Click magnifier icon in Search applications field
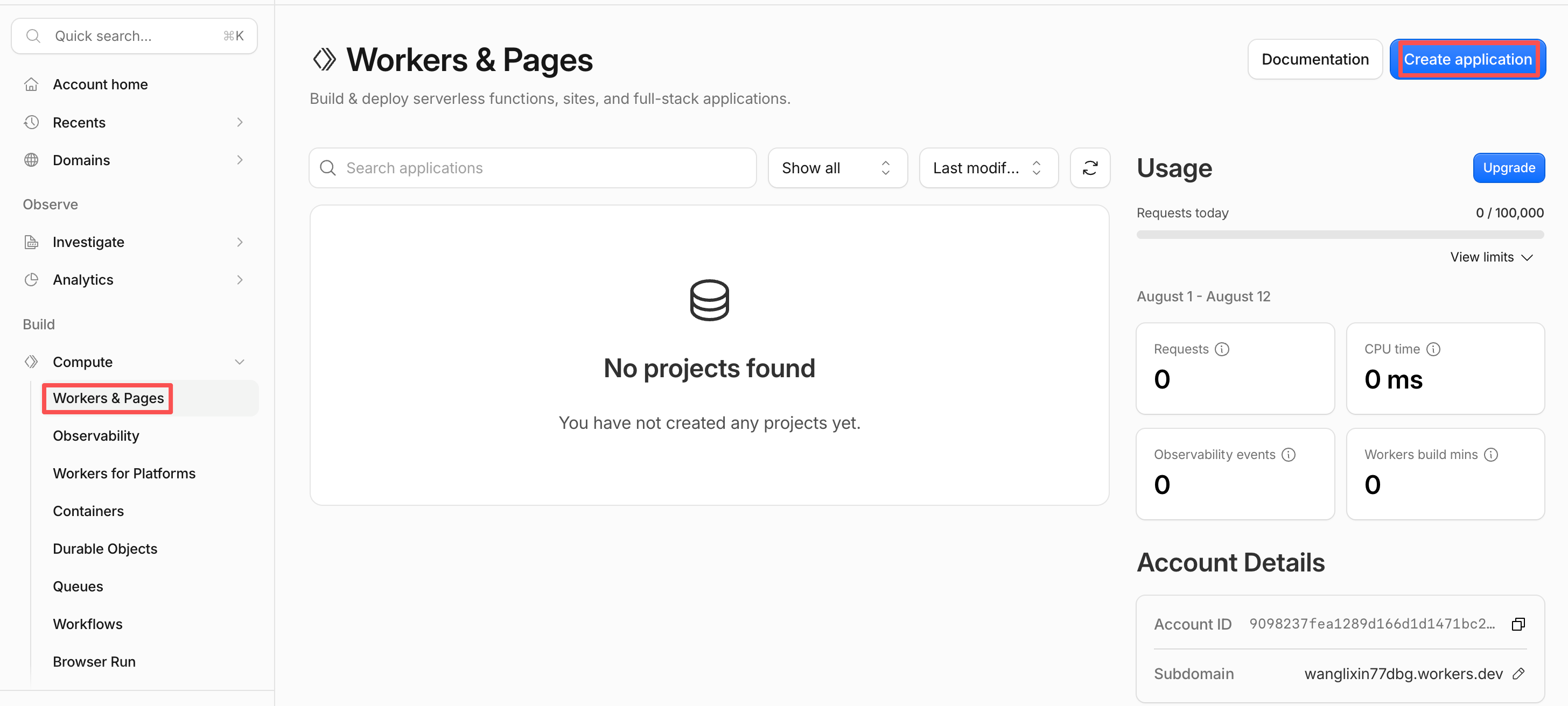 pos(327,168)
